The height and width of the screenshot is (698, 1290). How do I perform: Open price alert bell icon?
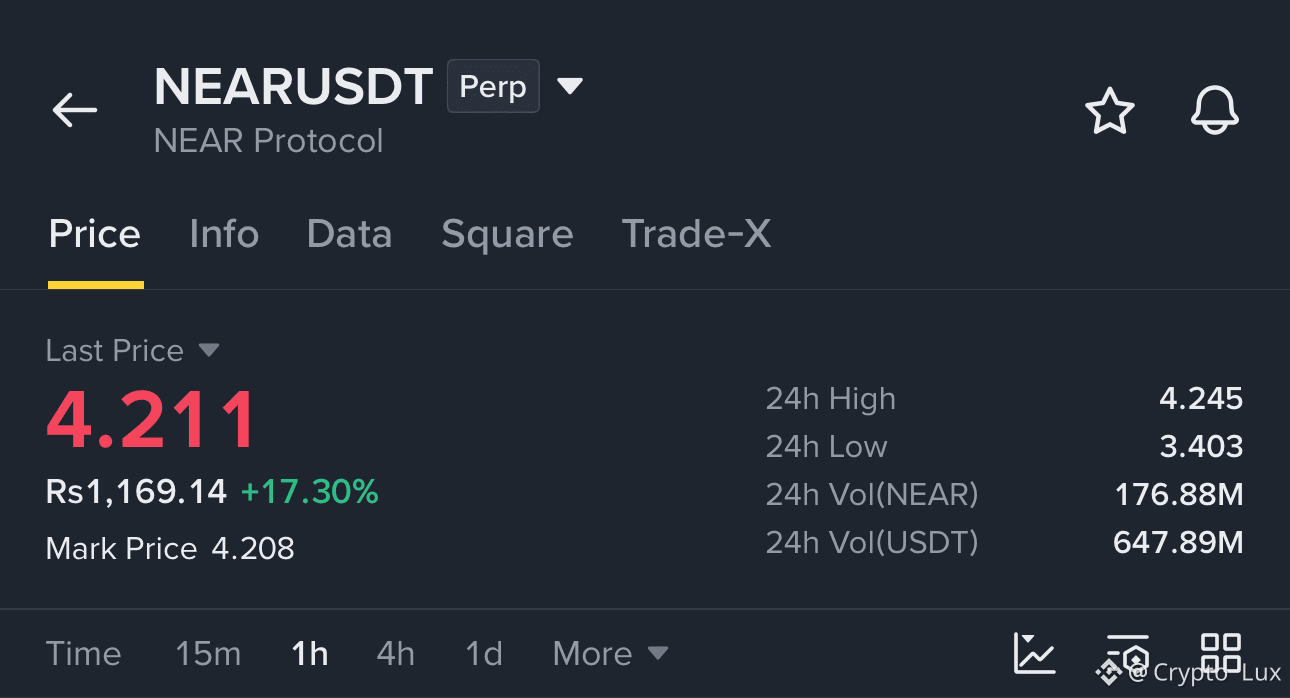pyautogui.click(x=1215, y=110)
